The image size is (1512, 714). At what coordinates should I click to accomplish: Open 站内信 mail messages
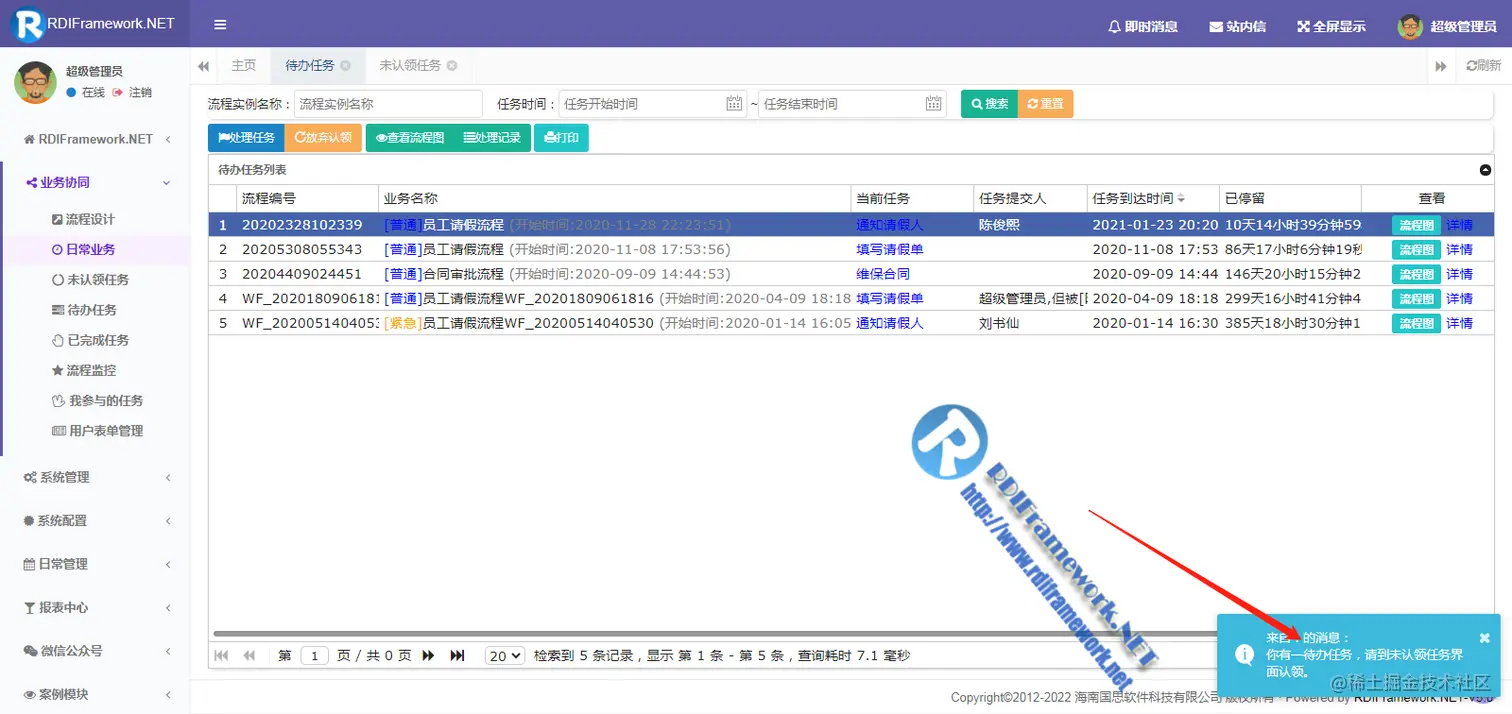(x=1236, y=27)
